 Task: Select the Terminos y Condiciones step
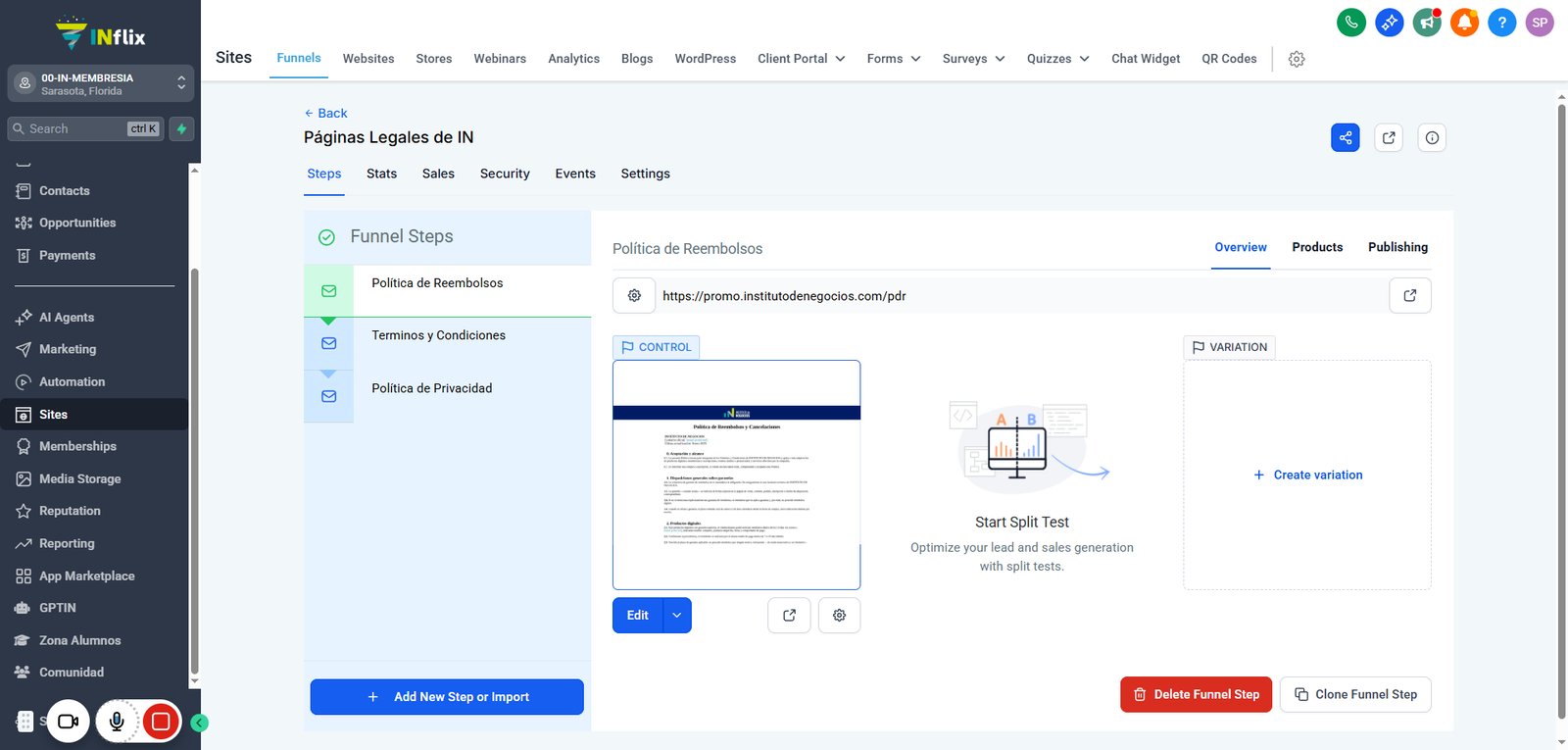tap(448, 343)
